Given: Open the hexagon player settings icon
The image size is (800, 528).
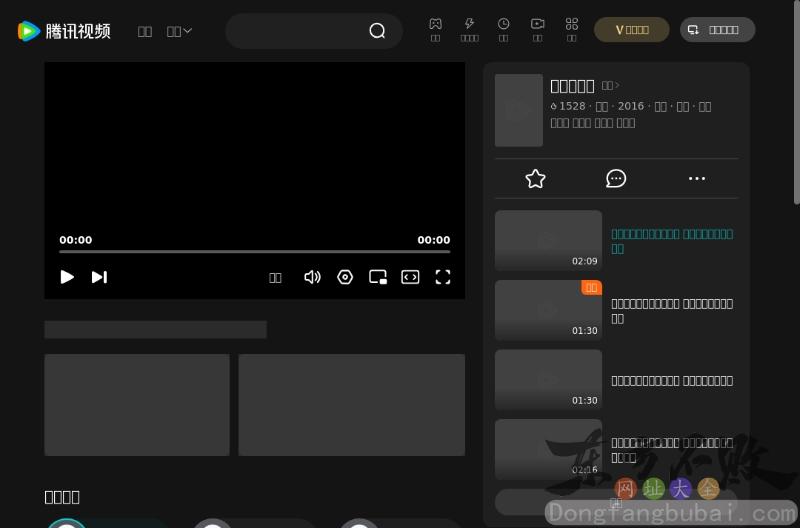Looking at the screenshot, I should click(345, 277).
